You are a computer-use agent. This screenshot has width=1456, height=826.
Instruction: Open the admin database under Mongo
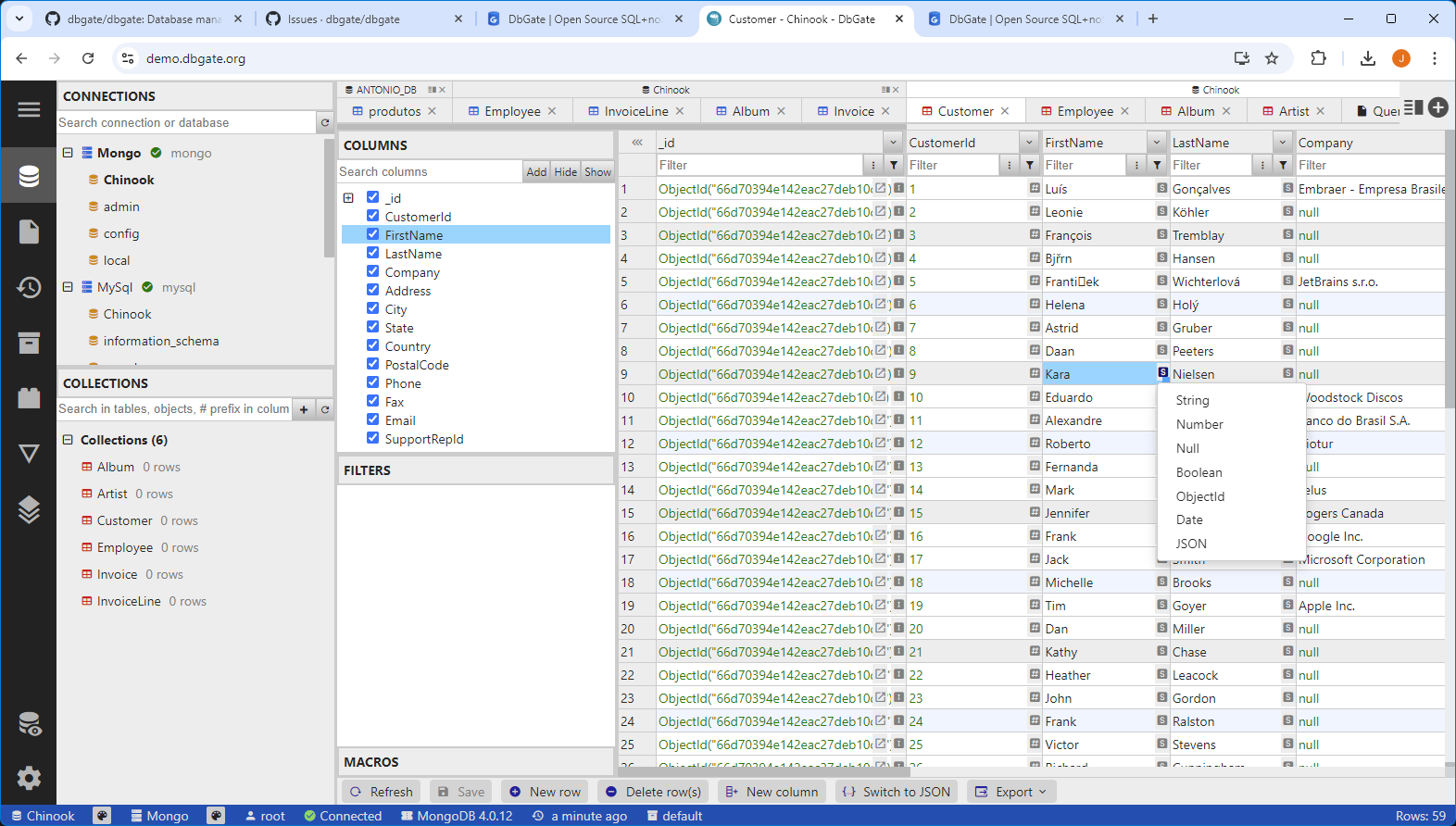[121, 206]
